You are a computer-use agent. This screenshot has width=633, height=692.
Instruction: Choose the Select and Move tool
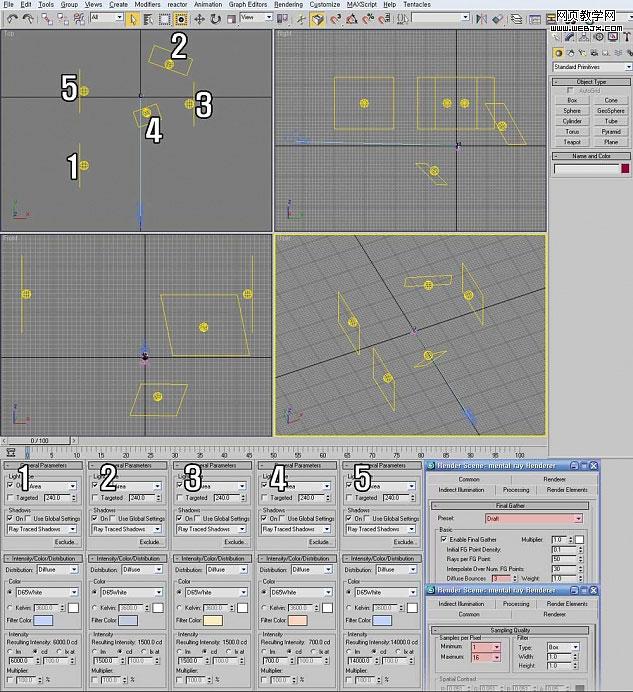pyautogui.click(x=200, y=19)
